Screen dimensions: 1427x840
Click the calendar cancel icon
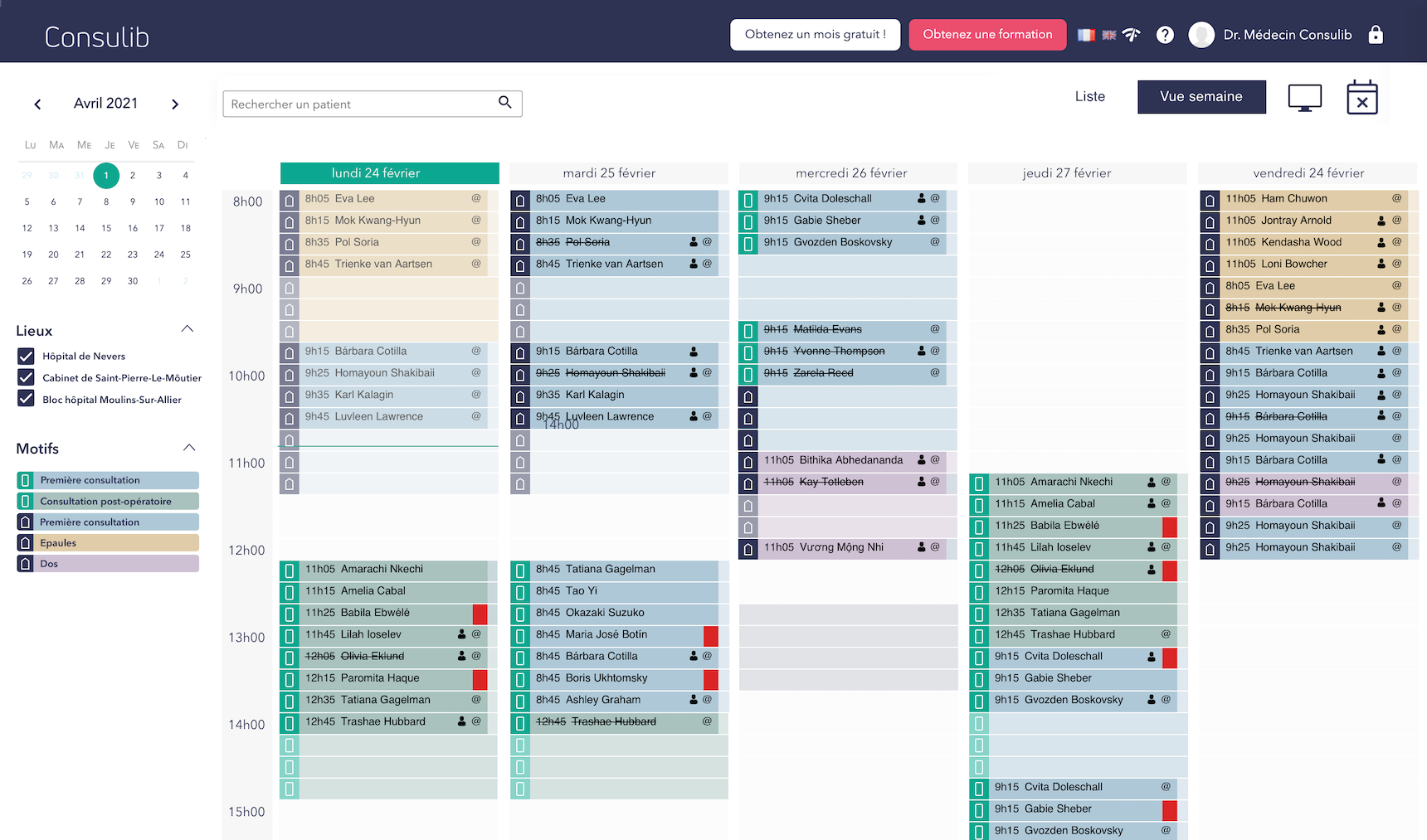point(1361,98)
